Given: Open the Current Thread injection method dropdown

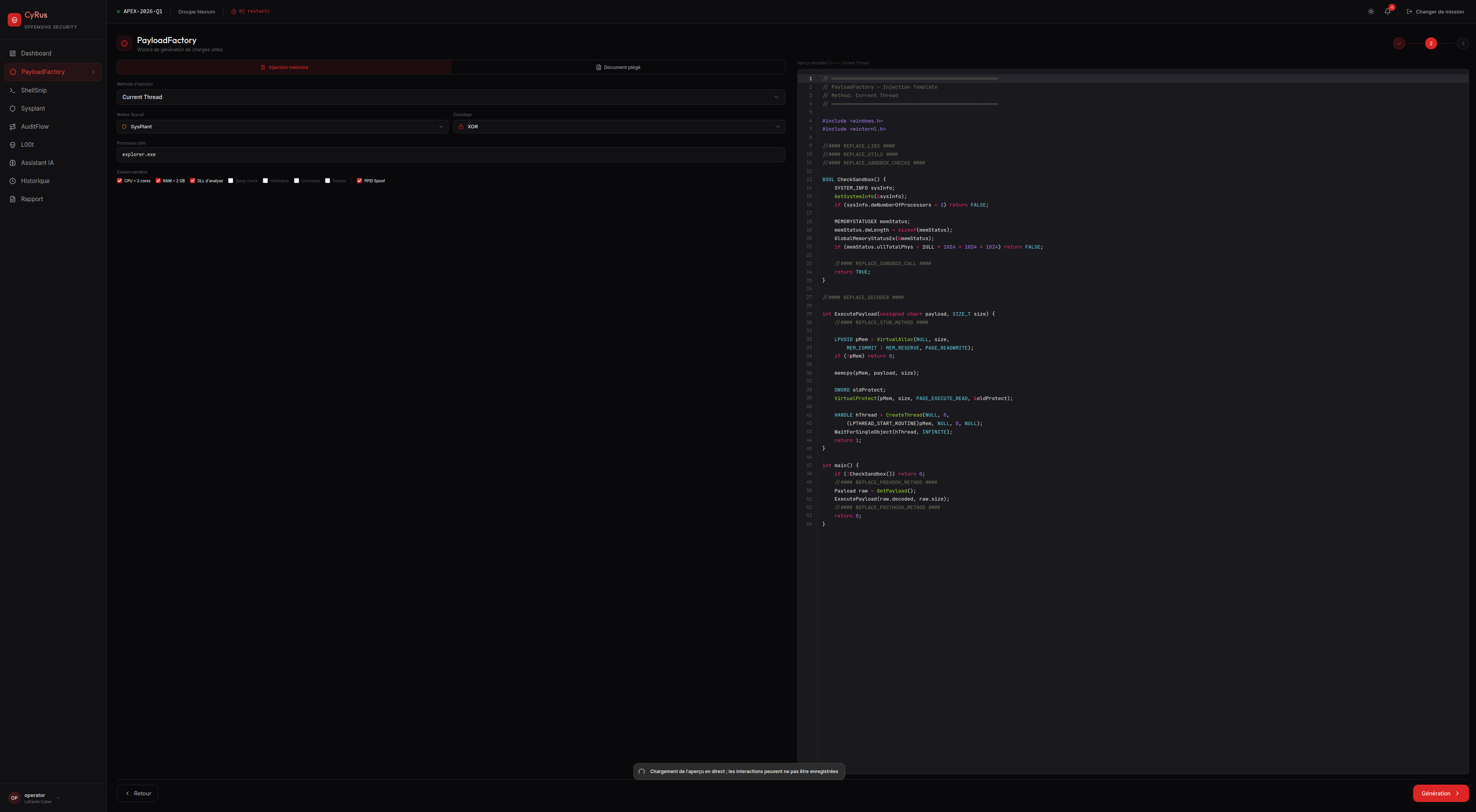Looking at the screenshot, I should [x=451, y=97].
